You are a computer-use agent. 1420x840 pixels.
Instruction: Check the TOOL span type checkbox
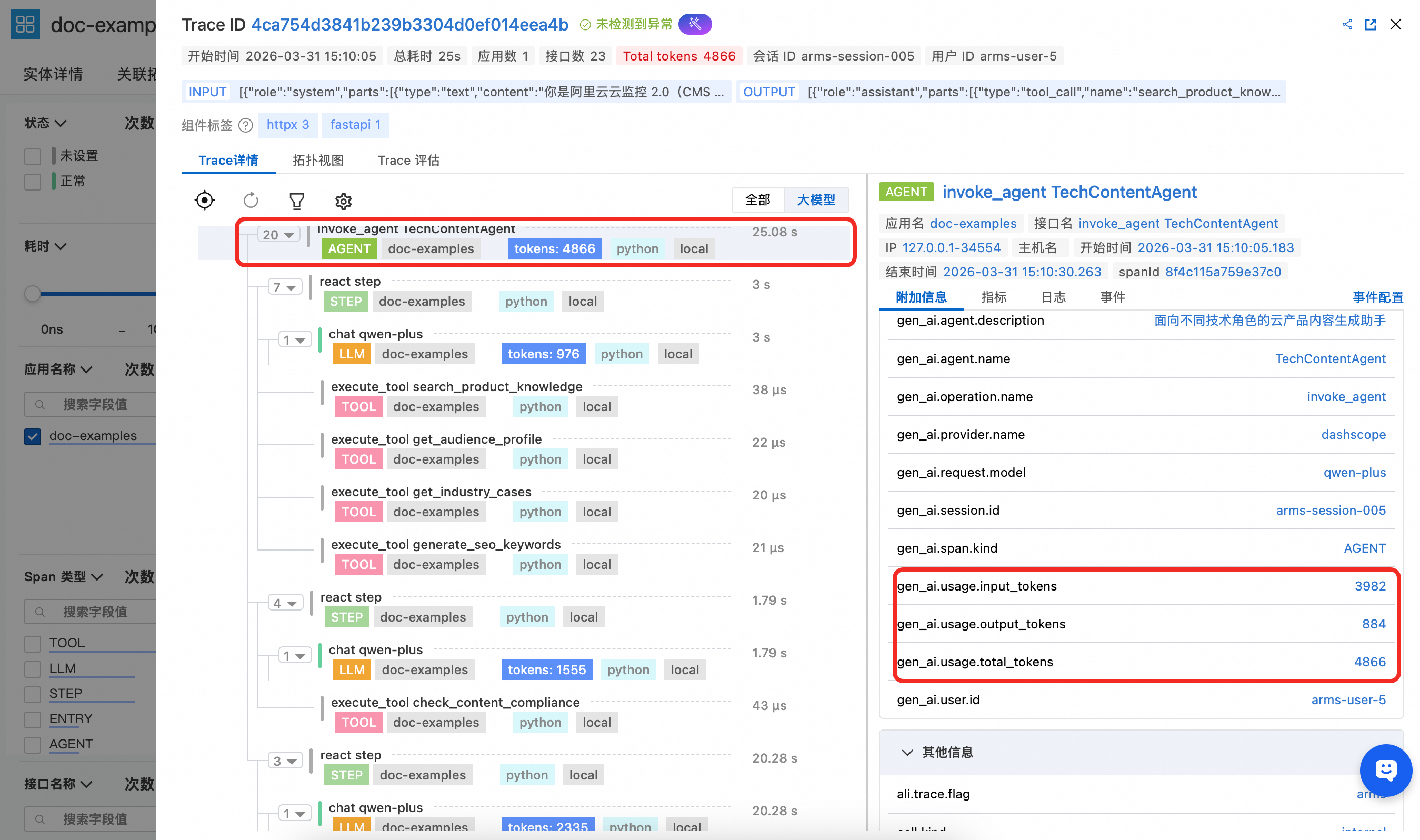(33, 644)
